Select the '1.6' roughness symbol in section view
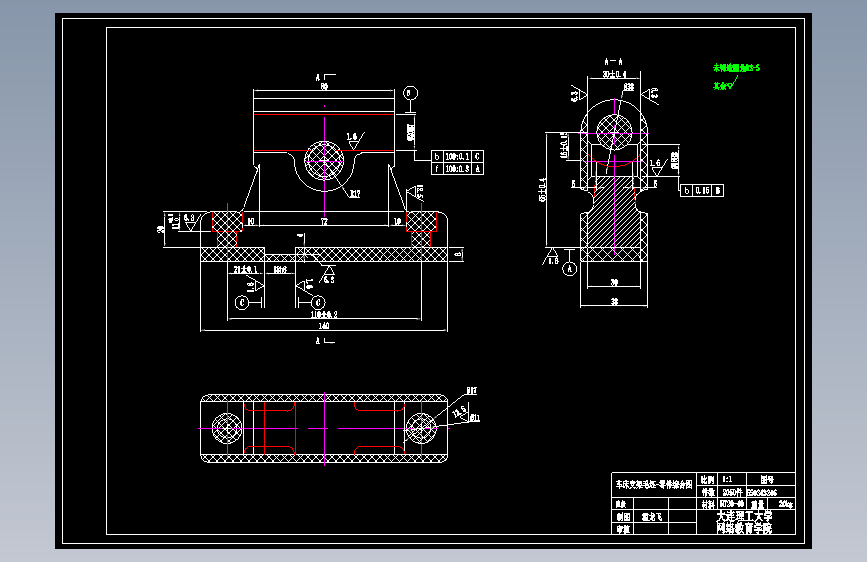The height and width of the screenshot is (562, 867). [x=657, y=166]
